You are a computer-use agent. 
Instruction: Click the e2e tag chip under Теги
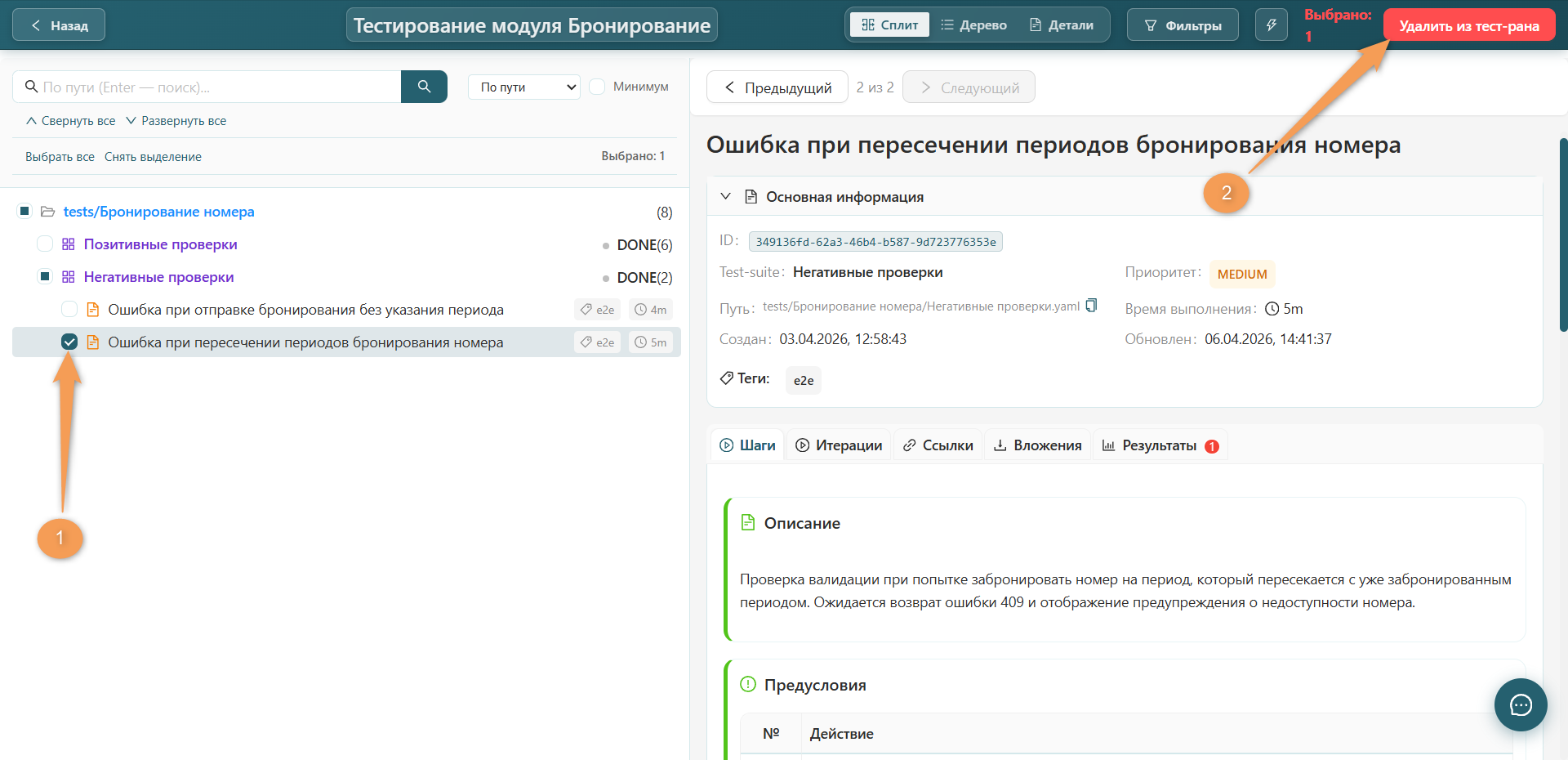[x=804, y=381]
